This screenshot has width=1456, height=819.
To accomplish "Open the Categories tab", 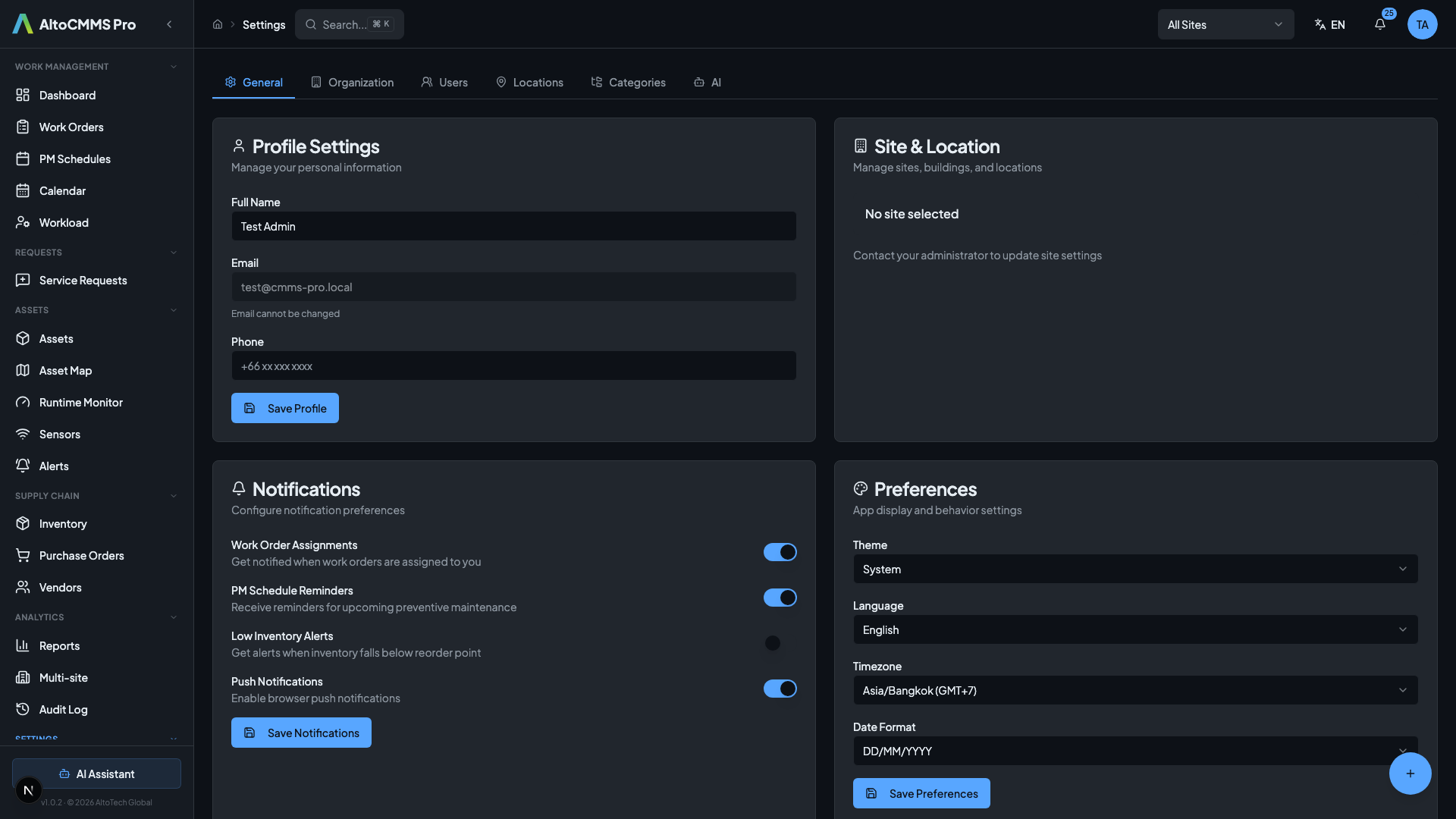I will tap(629, 82).
